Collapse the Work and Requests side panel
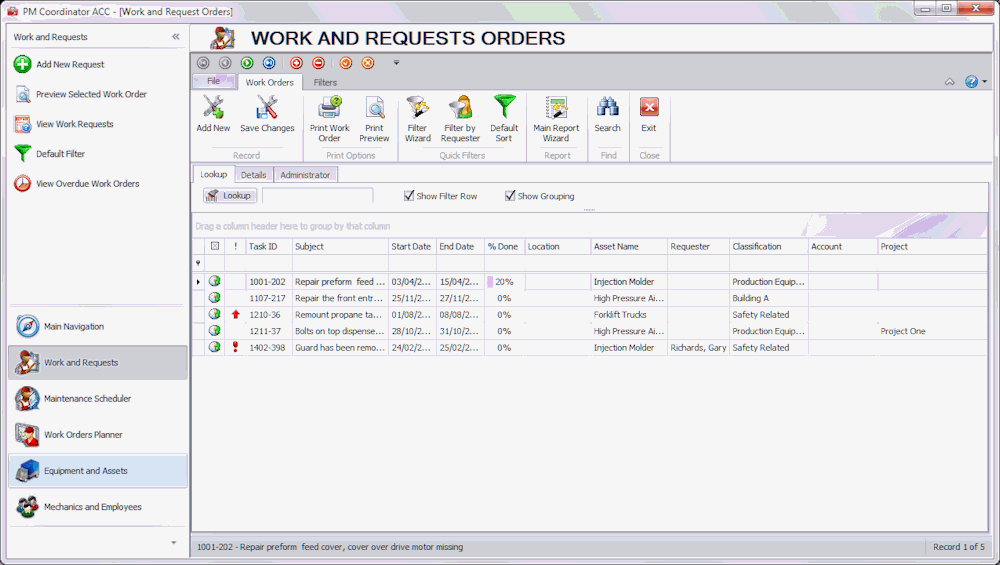Image resolution: width=1000 pixels, height=565 pixels. click(176, 37)
